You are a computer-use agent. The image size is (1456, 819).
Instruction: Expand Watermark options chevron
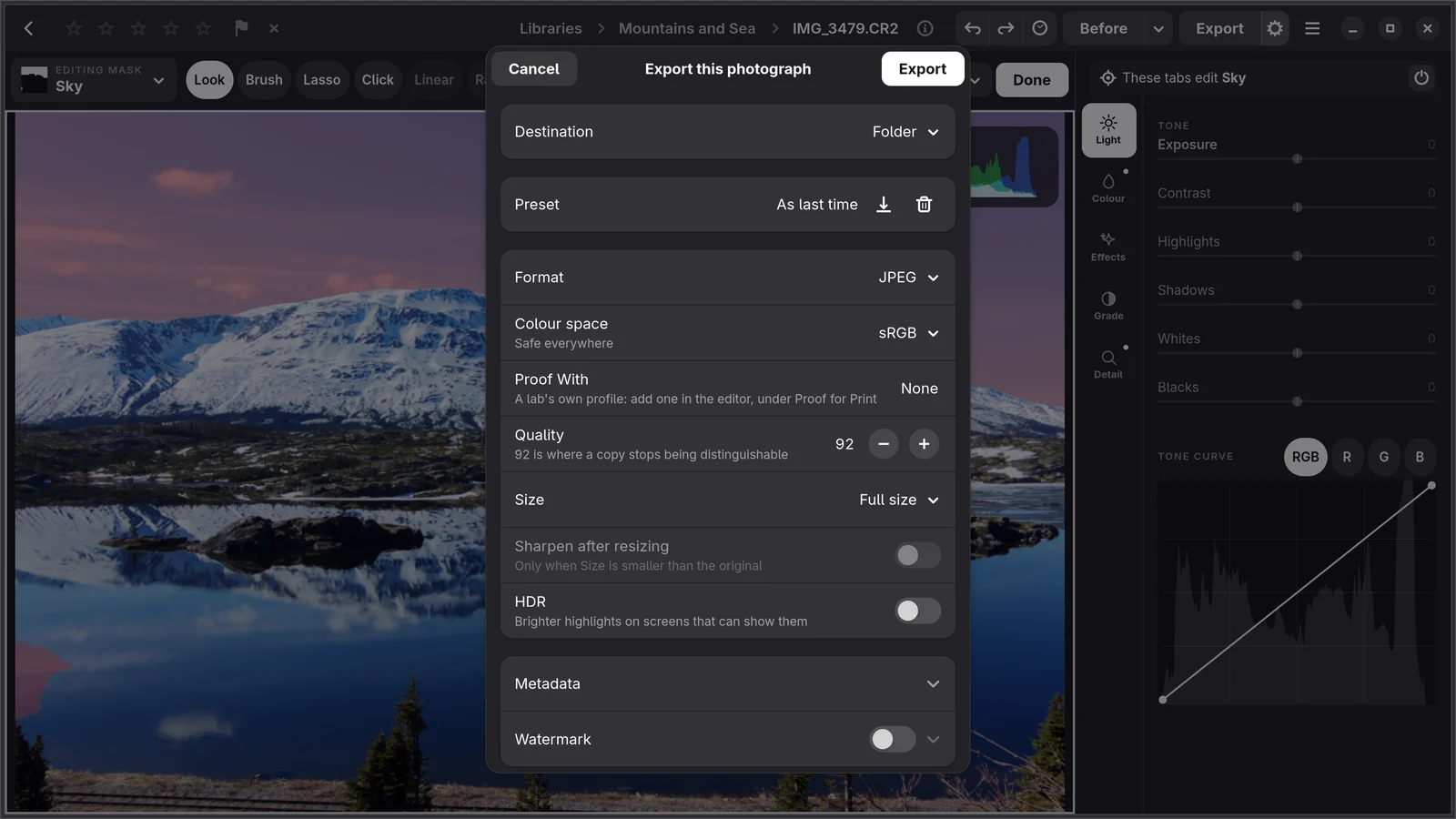point(933,739)
